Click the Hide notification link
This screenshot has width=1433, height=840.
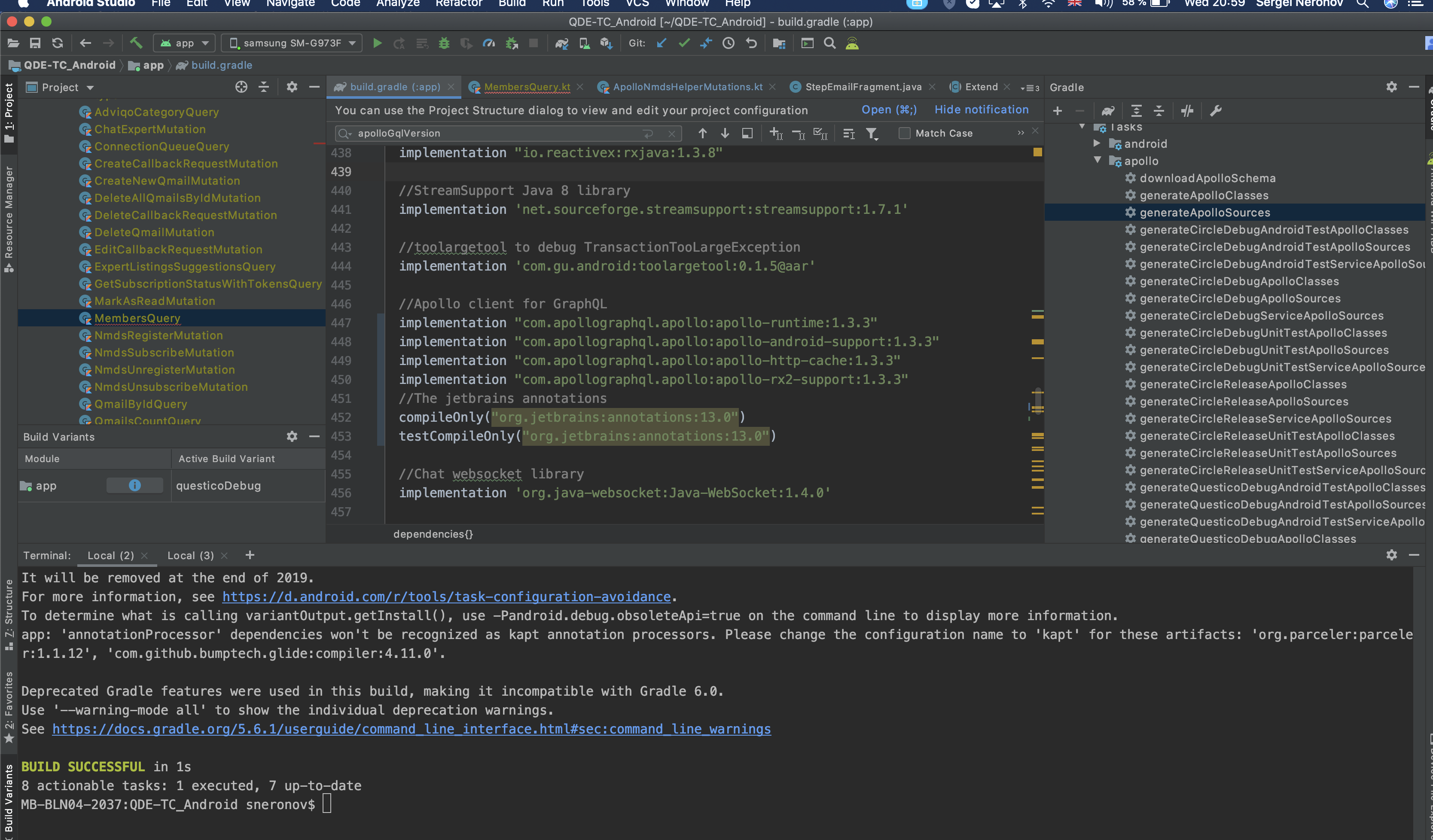tap(981, 110)
